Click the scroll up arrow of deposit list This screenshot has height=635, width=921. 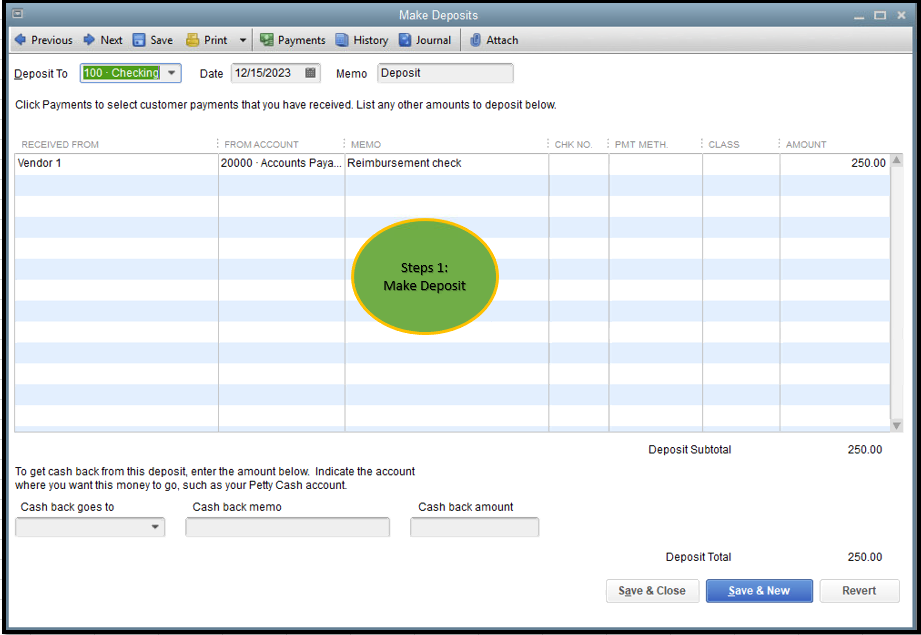point(896,160)
